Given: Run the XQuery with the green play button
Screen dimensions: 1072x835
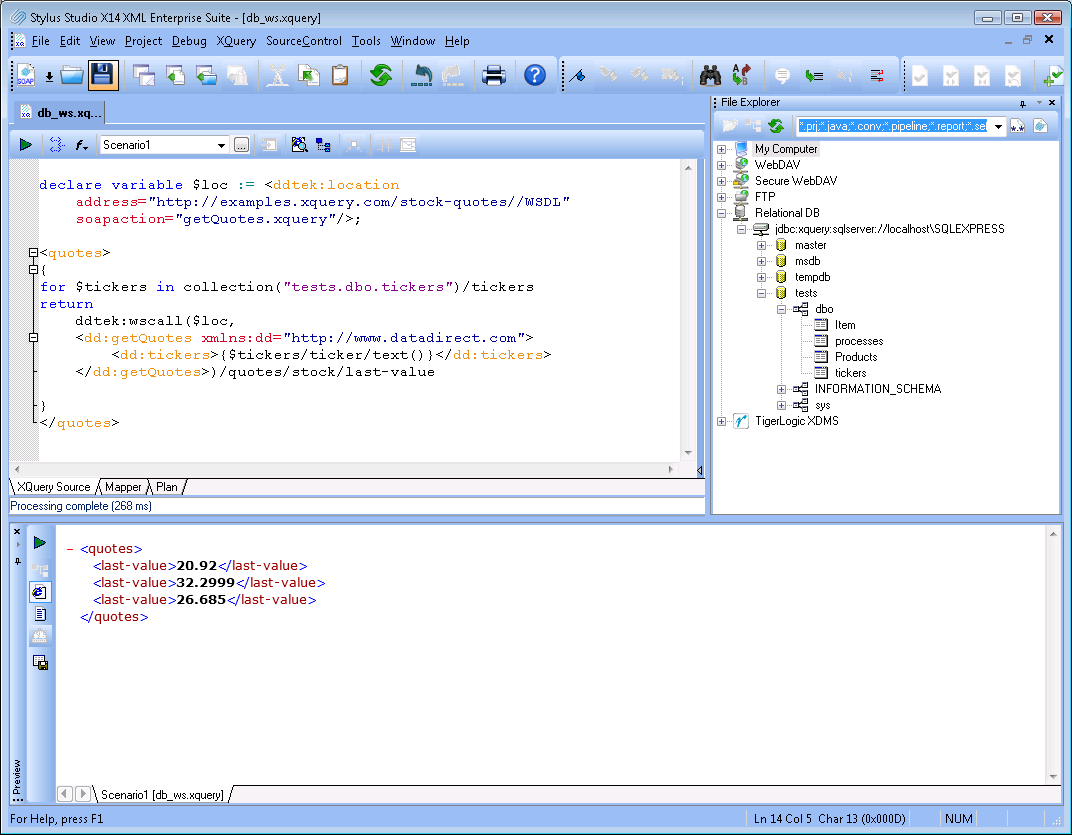Looking at the screenshot, I should (25, 145).
